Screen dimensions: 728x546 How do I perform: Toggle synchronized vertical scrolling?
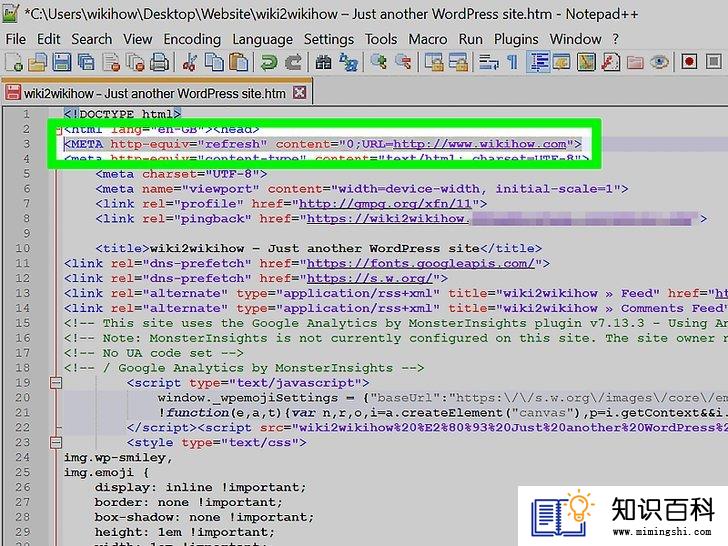click(434, 62)
